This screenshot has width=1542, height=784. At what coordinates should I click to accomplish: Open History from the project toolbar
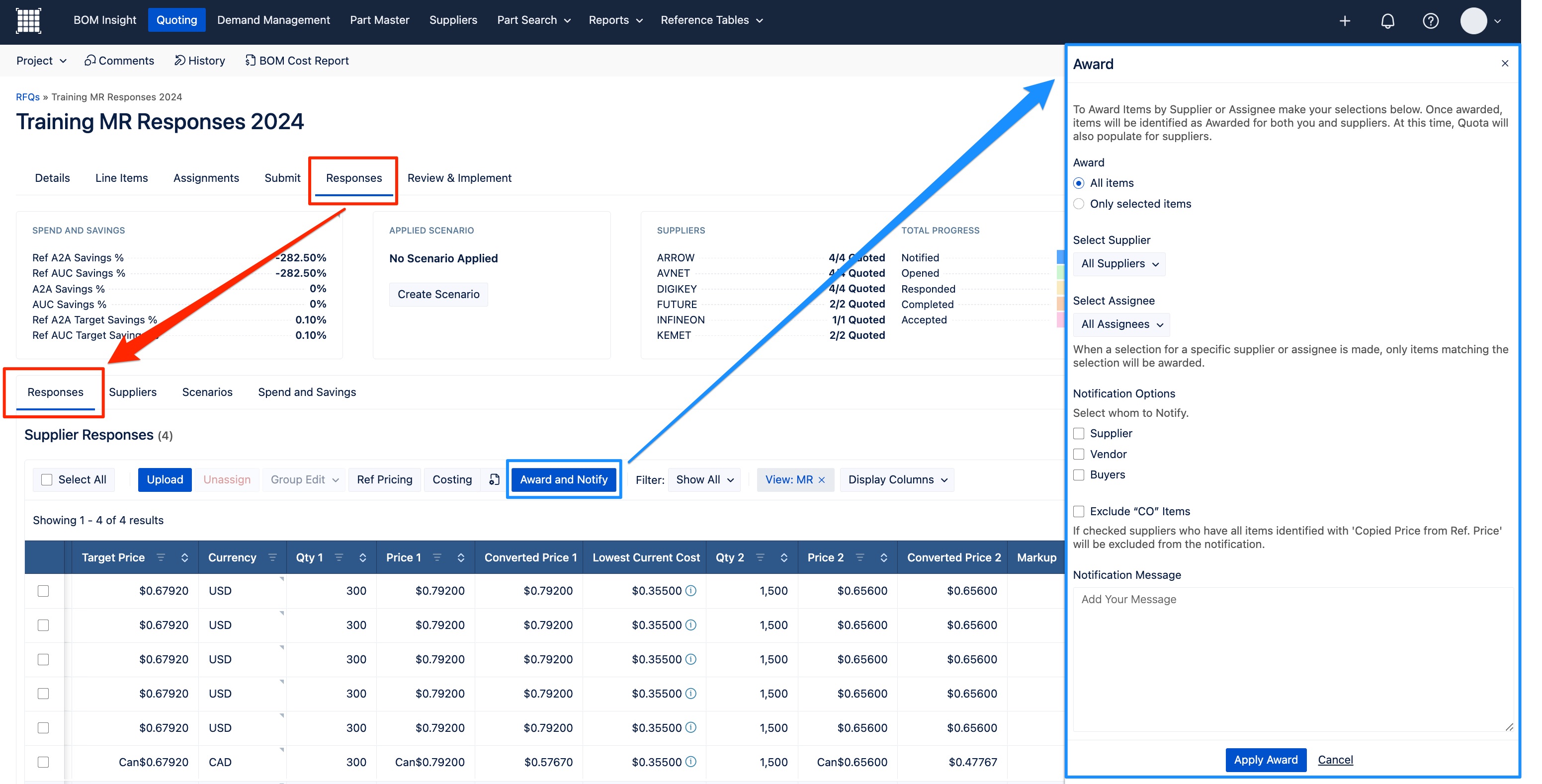199,61
